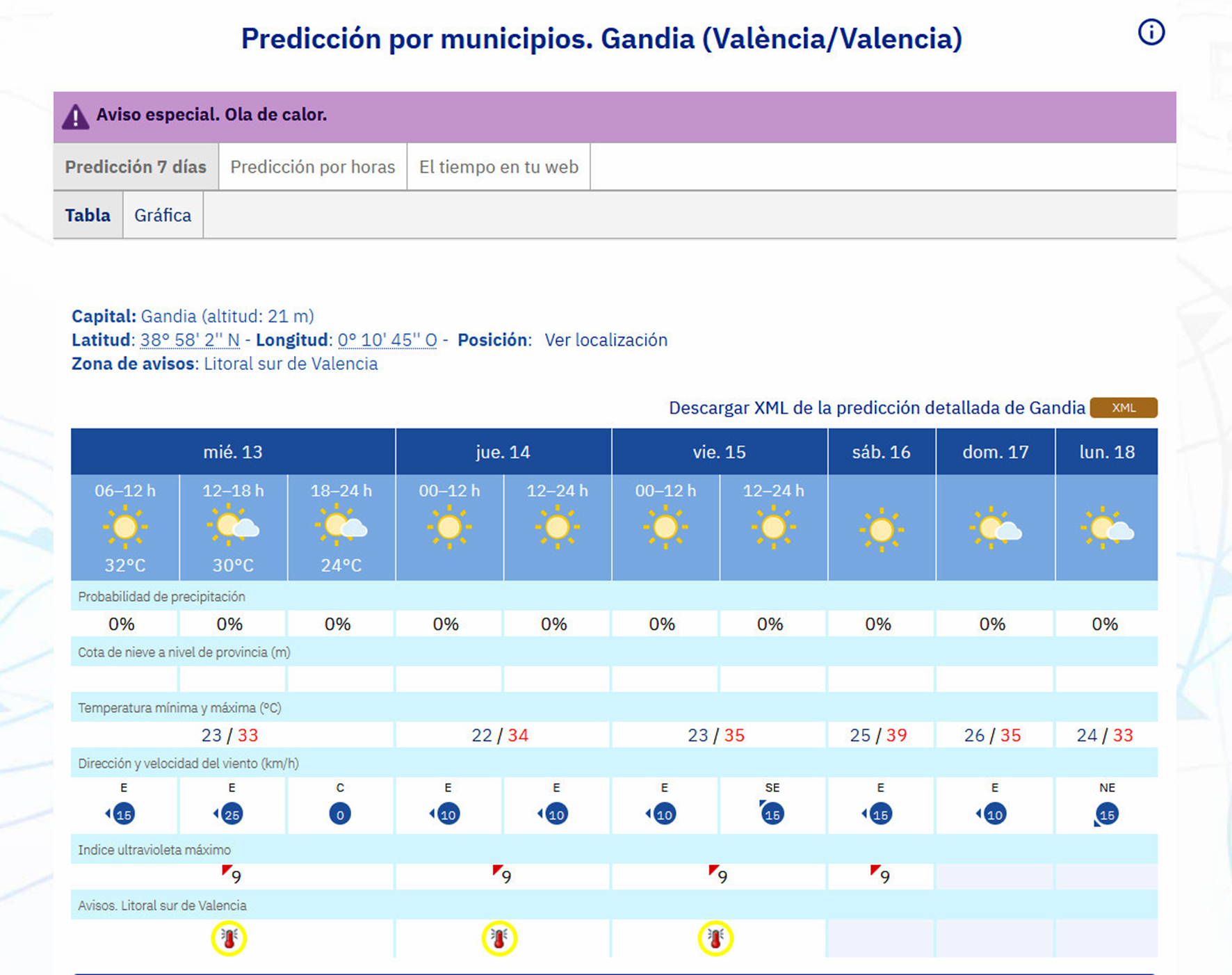
Task: Click the partly cloudy icon for lun. 18
Action: pos(1107,529)
